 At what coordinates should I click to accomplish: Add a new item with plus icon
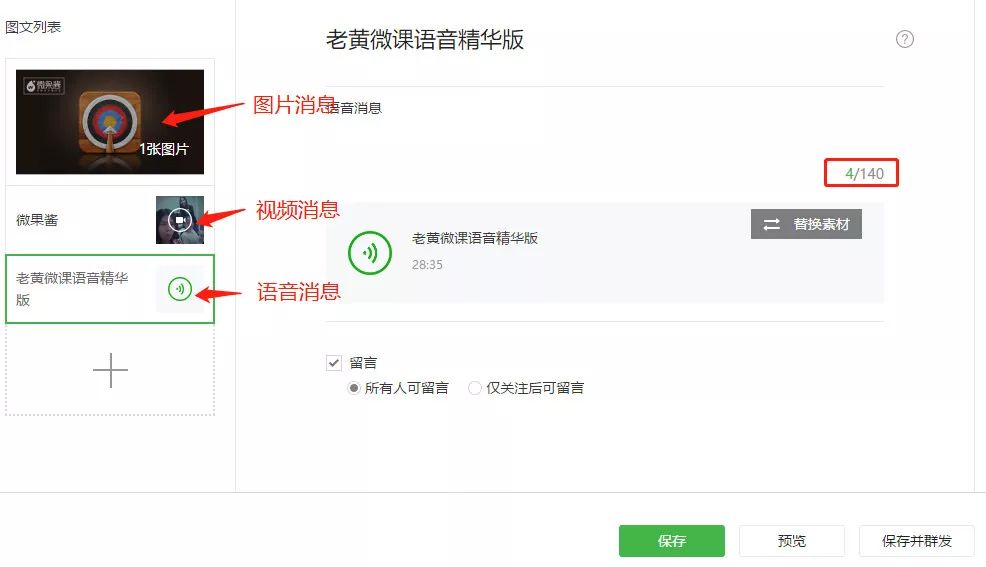(110, 370)
